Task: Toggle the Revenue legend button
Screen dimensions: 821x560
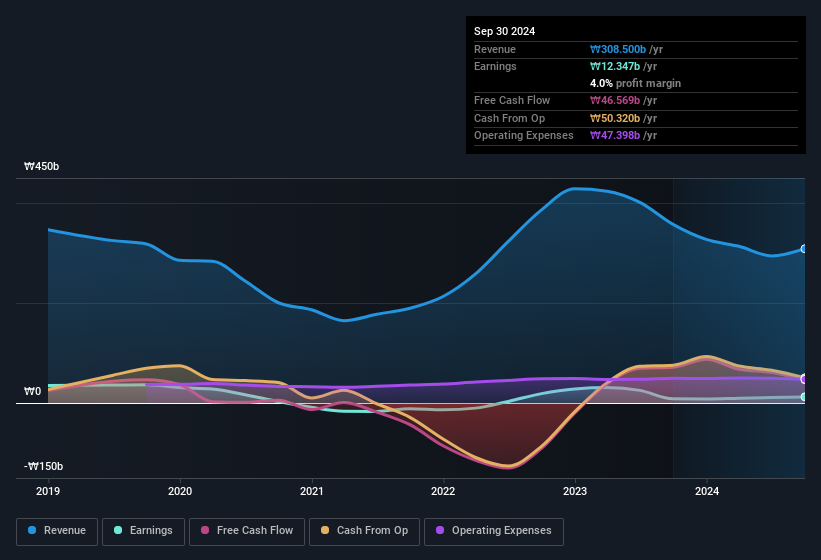Action: click(57, 532)
